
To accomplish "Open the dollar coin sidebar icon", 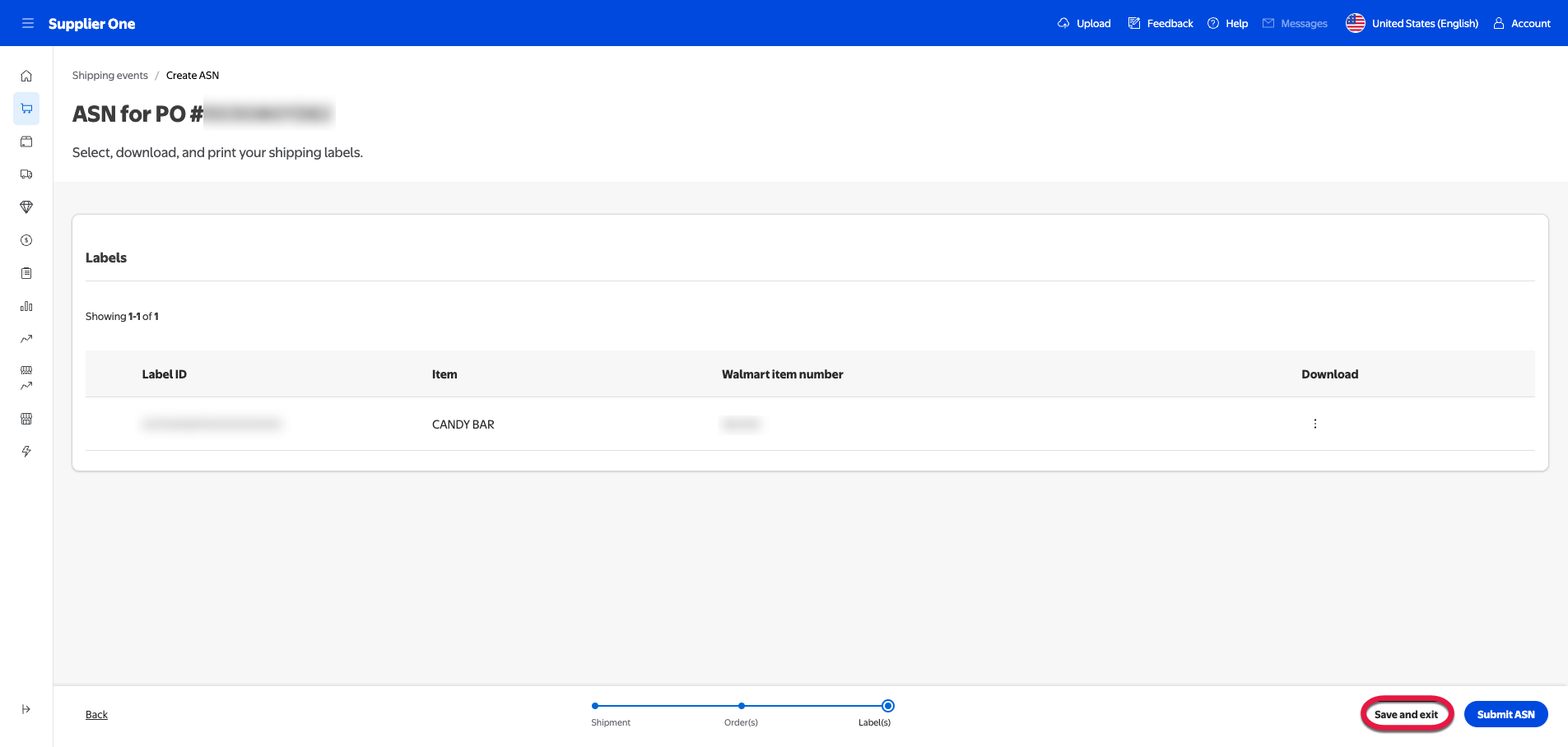I will click(26, 240).
